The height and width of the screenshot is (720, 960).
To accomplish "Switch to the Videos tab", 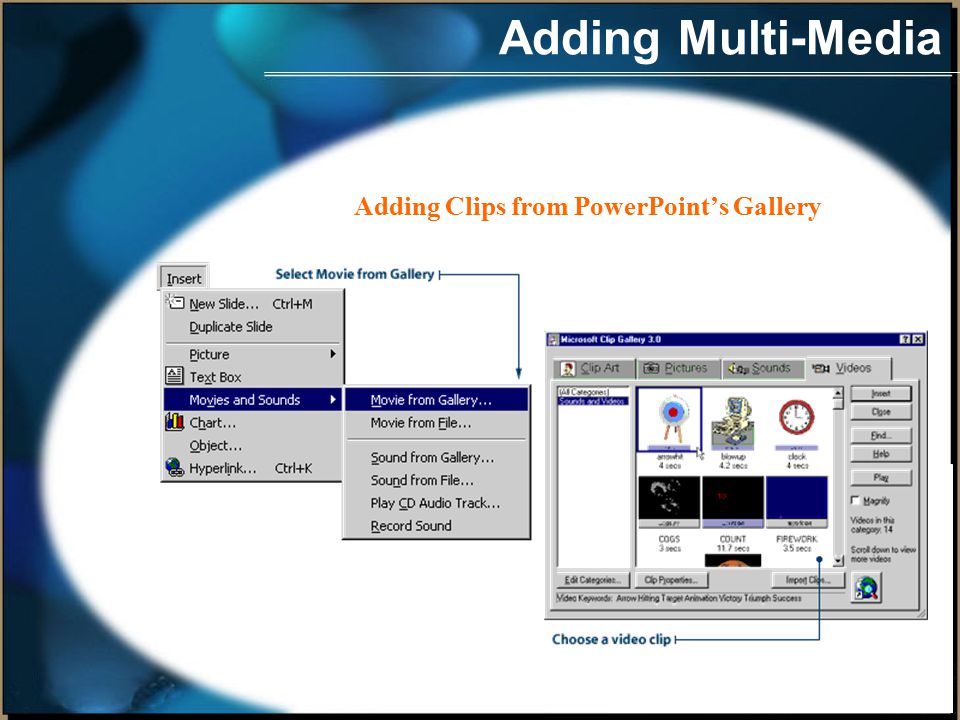I will pos(848,367).
